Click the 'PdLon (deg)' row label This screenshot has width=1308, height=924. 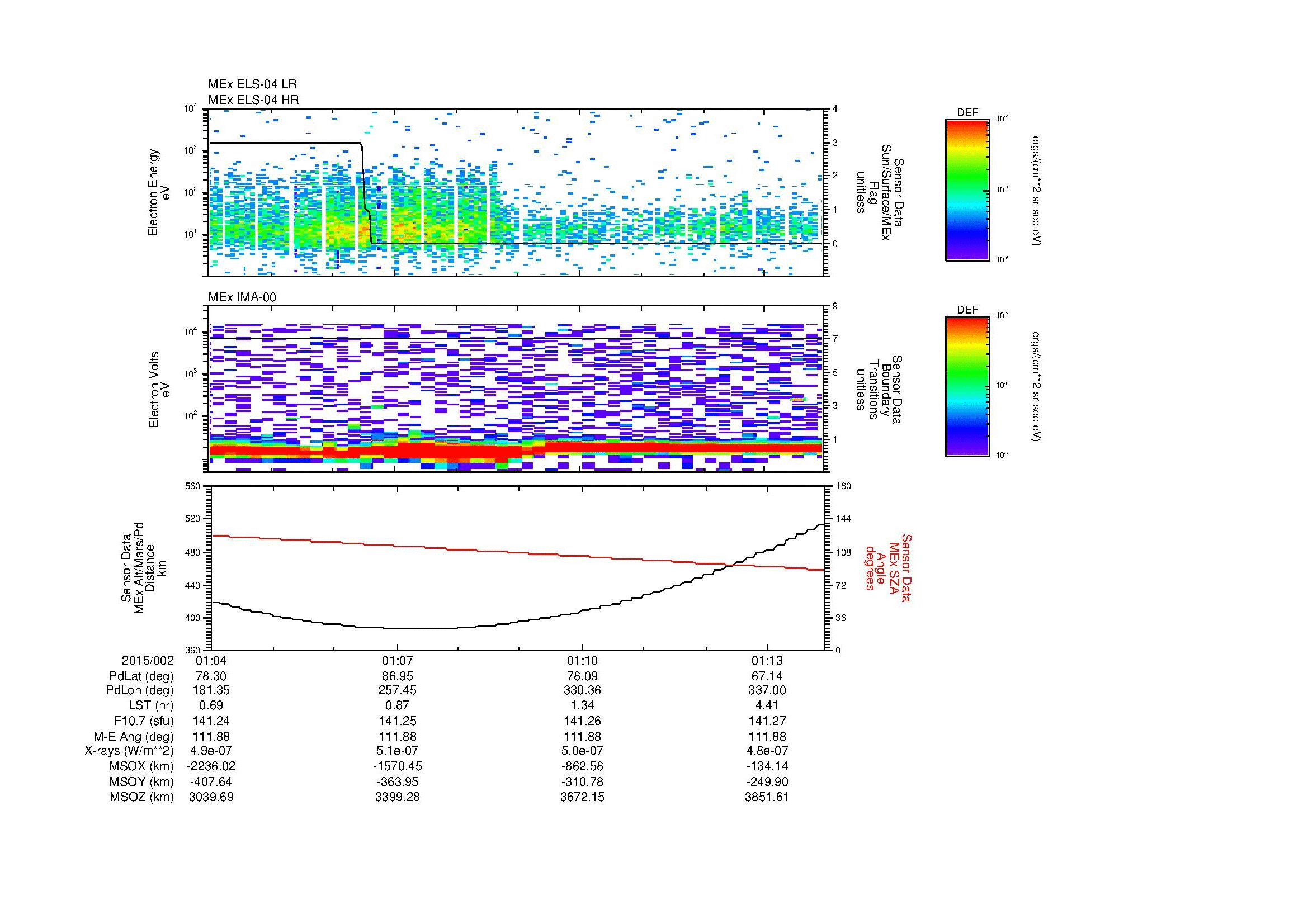coord(140,690)
